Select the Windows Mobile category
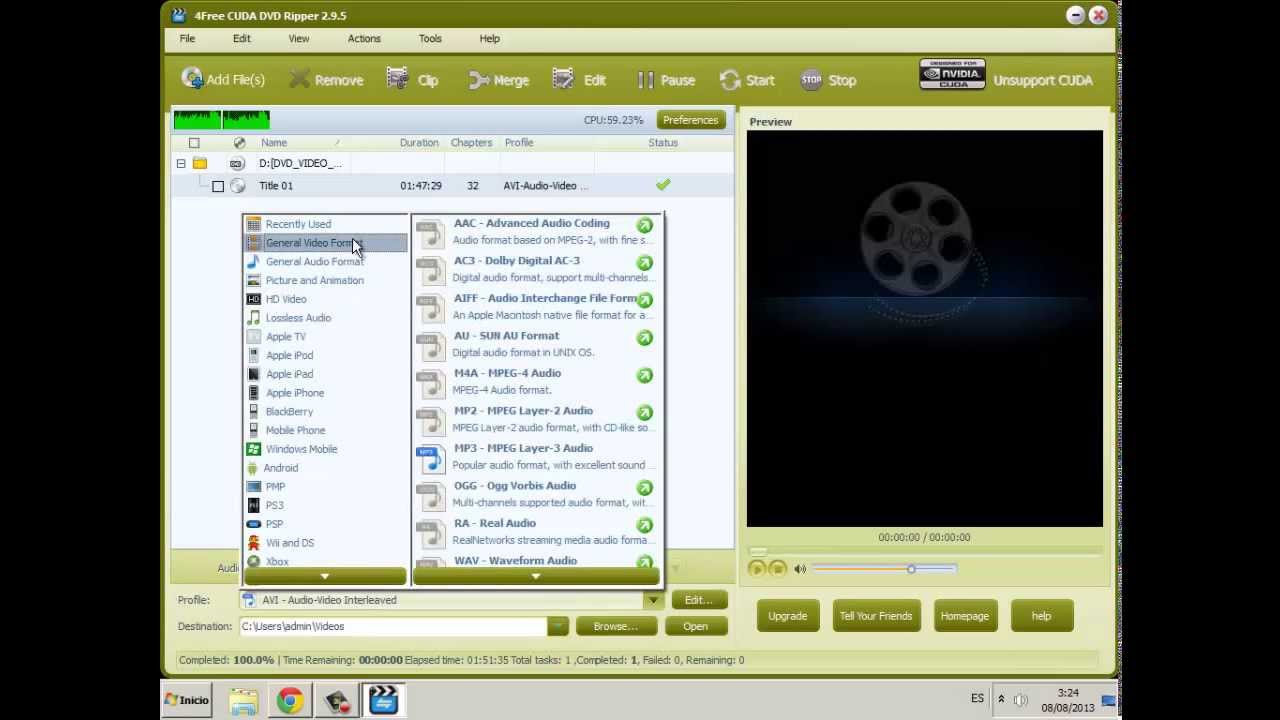This screenshot has height=720, width=1280. tap(326, 449)
